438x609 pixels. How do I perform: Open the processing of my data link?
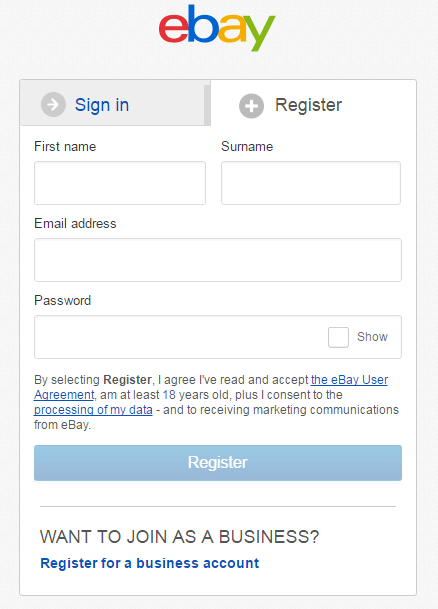tap(93, 410)
